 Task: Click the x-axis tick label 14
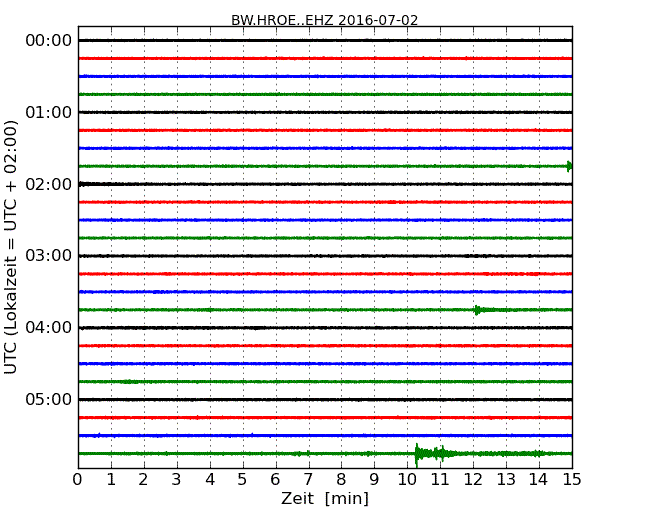[539, 480]
